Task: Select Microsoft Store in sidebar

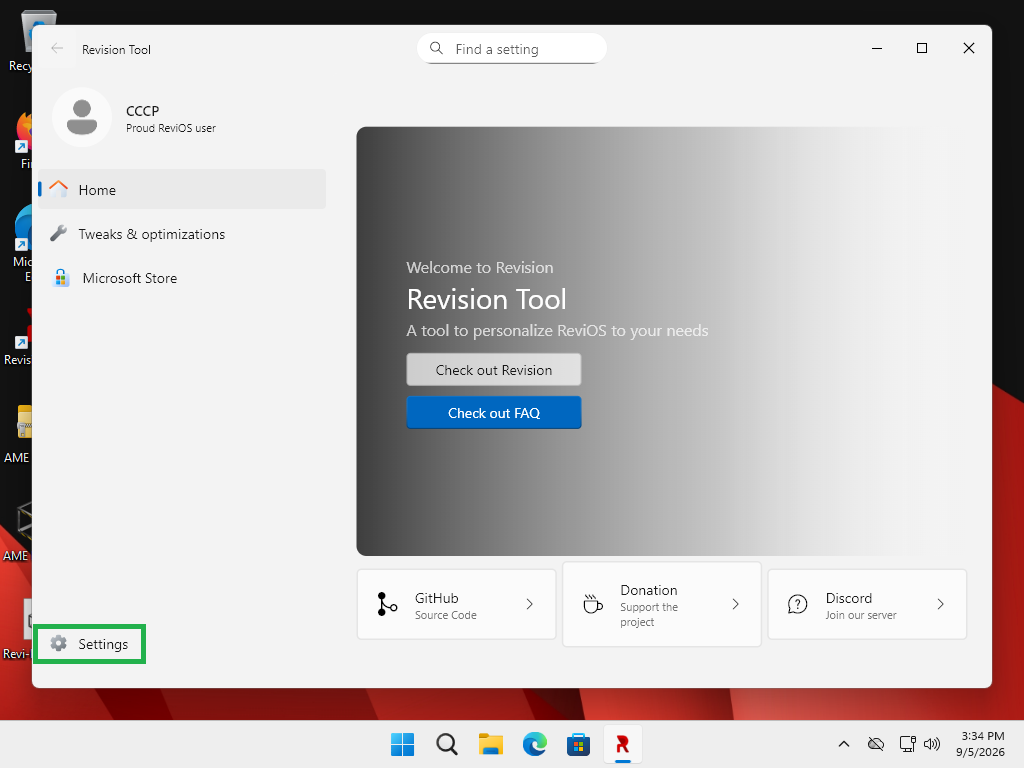Action: coord(182,278)
